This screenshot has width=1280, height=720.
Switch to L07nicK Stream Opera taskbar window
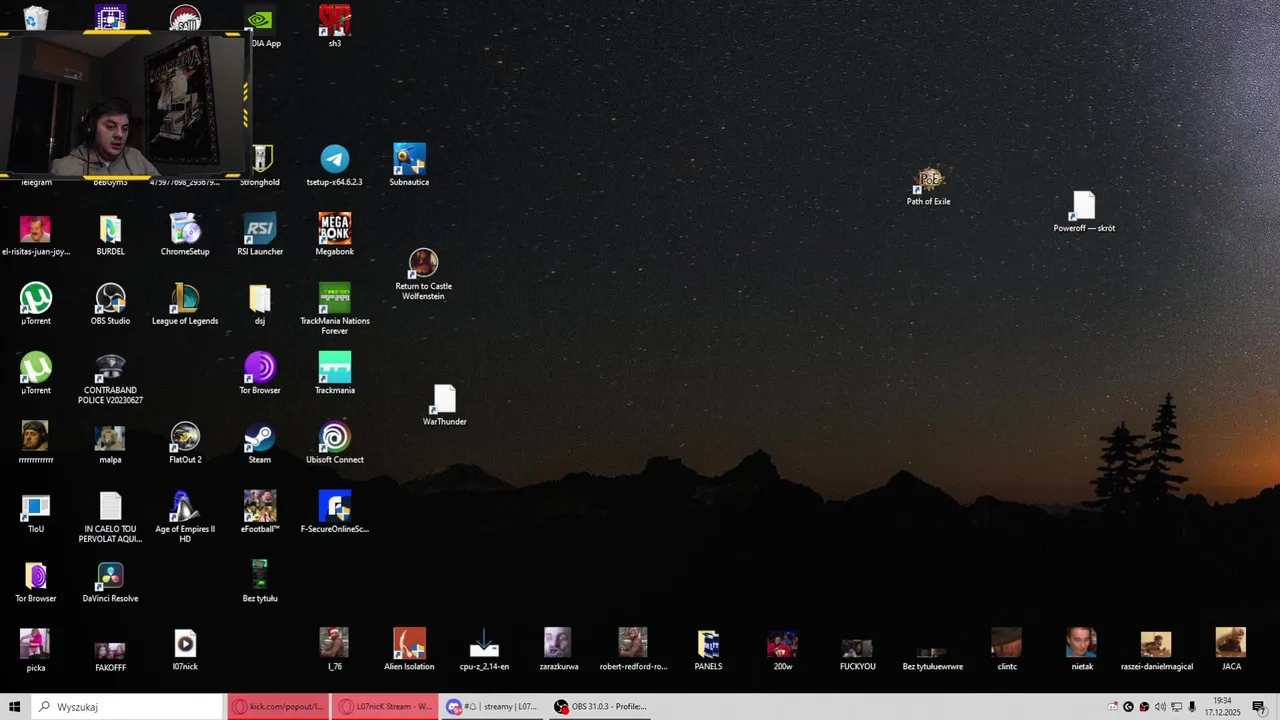tap(384, 707)
